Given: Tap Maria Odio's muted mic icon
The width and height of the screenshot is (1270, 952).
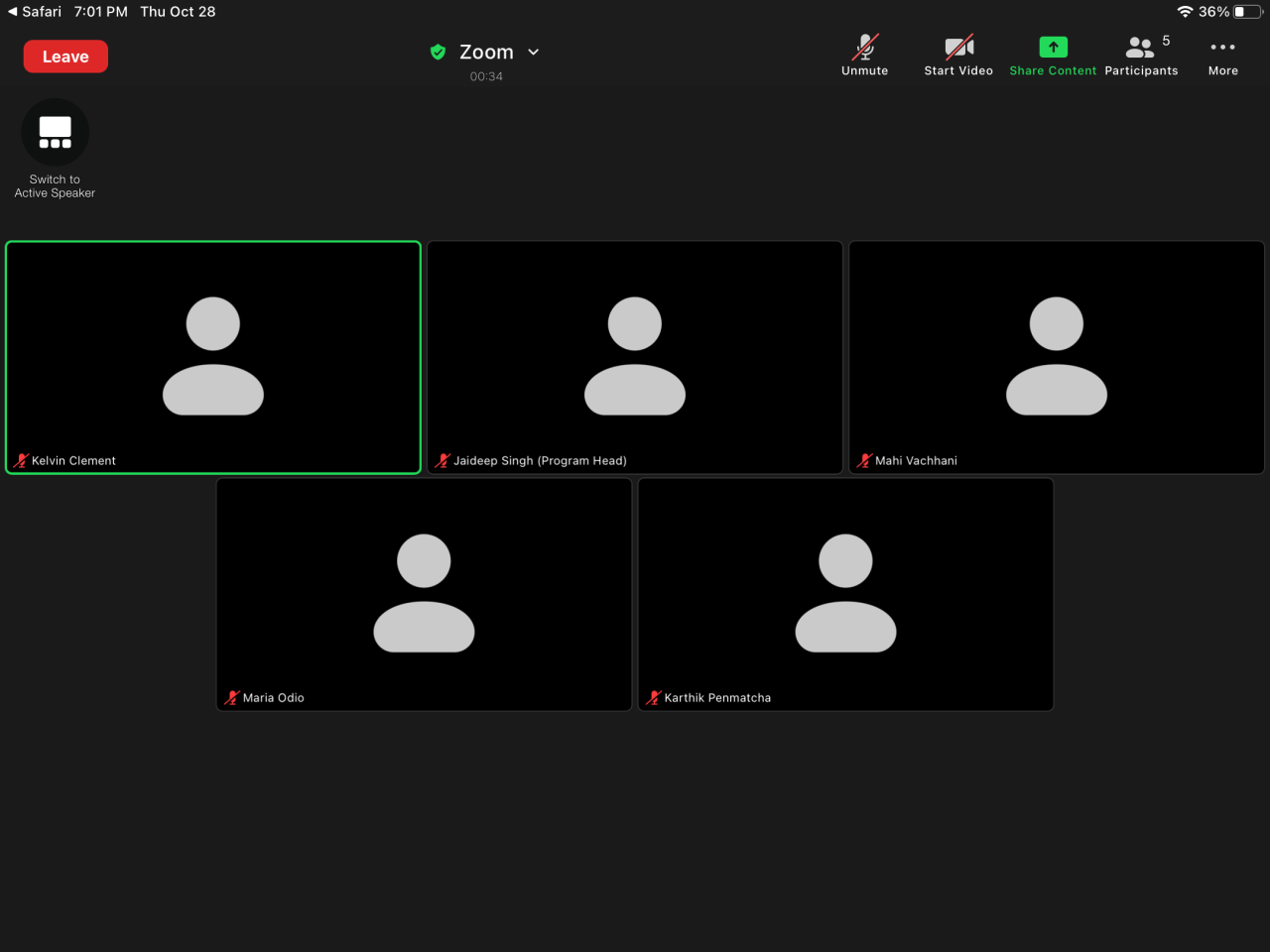Looking at the screenshot, I should coord(232,698).
